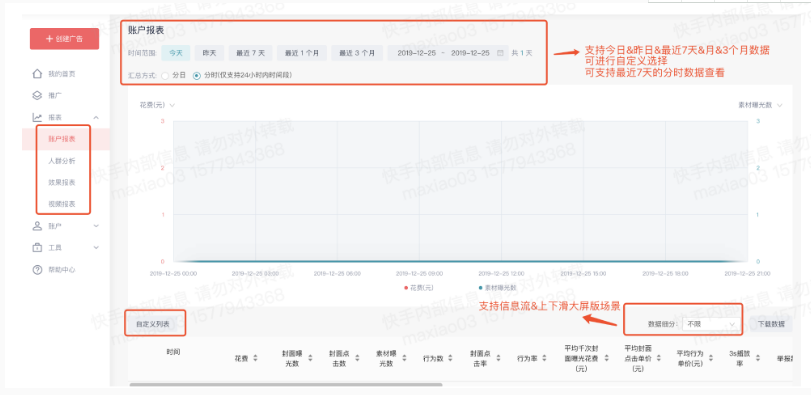
Task: Open the 素材曝光数 chart metric dropdown
Action: coord(760,105)
